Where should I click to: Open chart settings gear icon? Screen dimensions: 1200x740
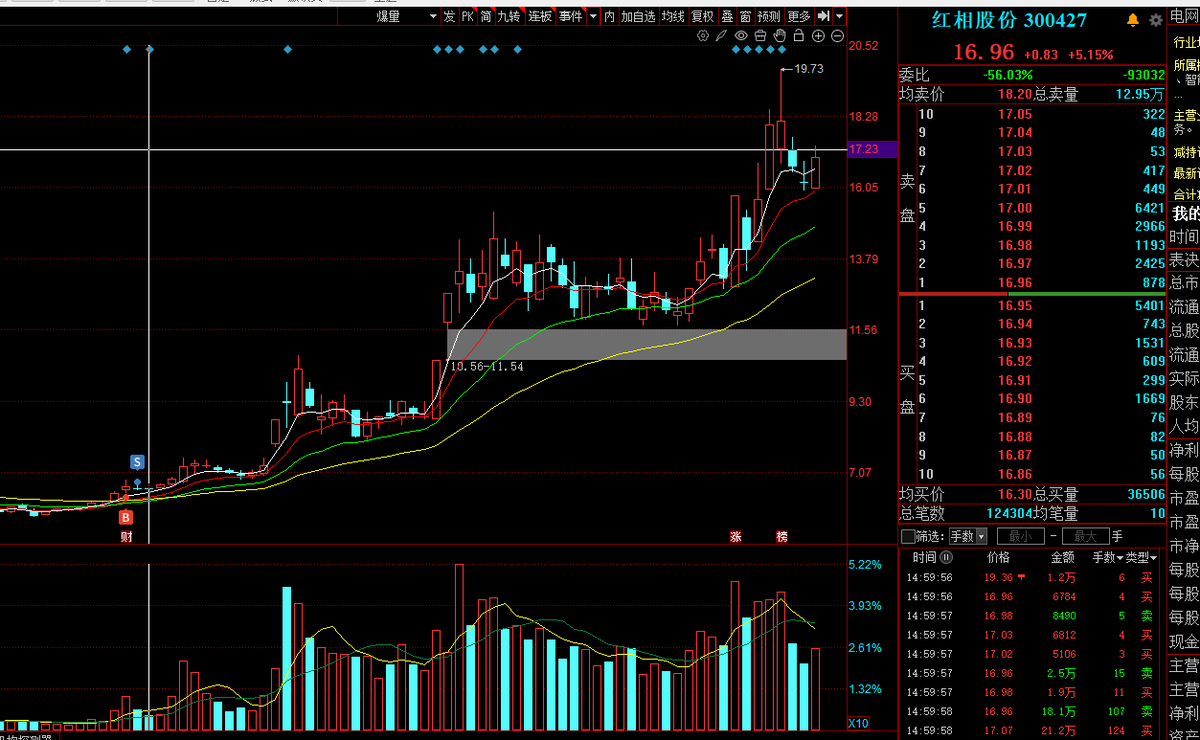coord(703,36)
